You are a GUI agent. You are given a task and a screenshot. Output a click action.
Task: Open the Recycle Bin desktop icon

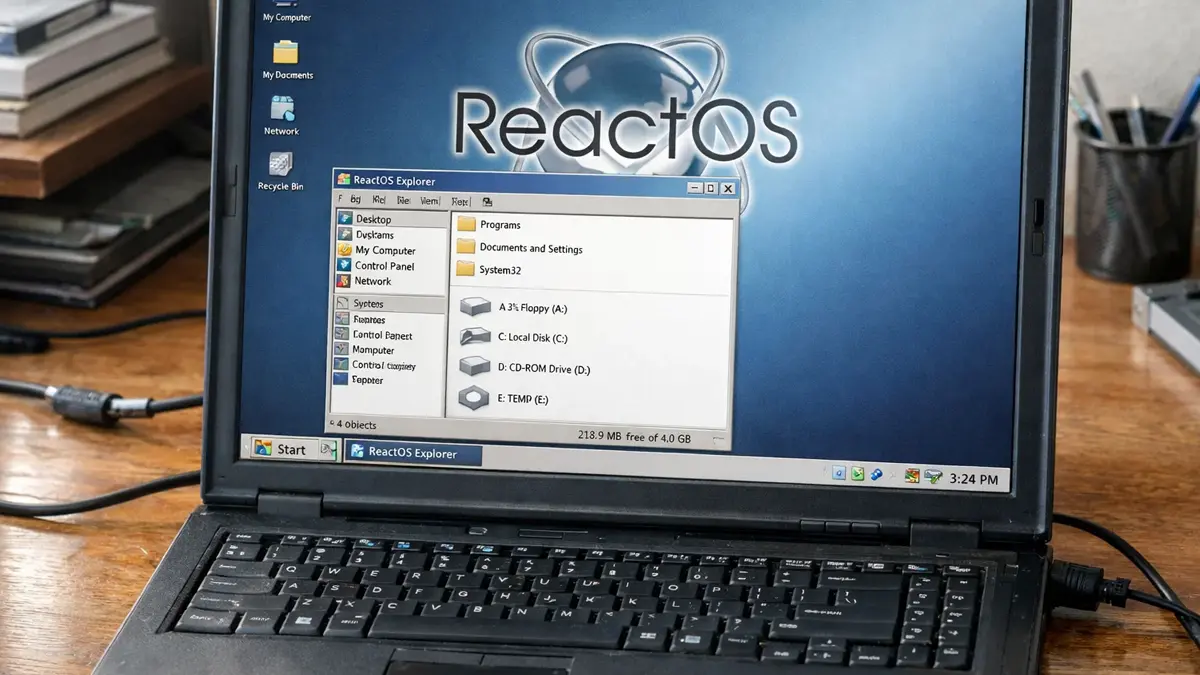tap(280, 171)
